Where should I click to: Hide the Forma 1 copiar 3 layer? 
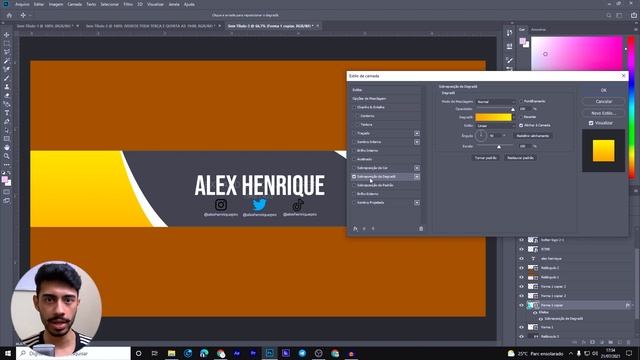tap(521, 287)
